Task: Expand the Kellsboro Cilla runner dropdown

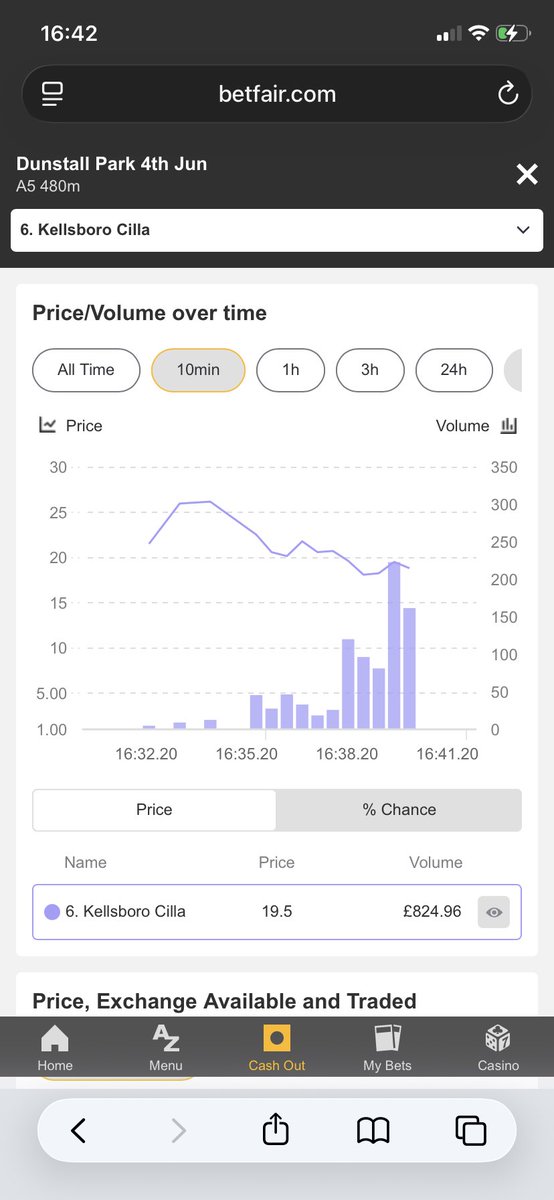Action: coord(277,230)
